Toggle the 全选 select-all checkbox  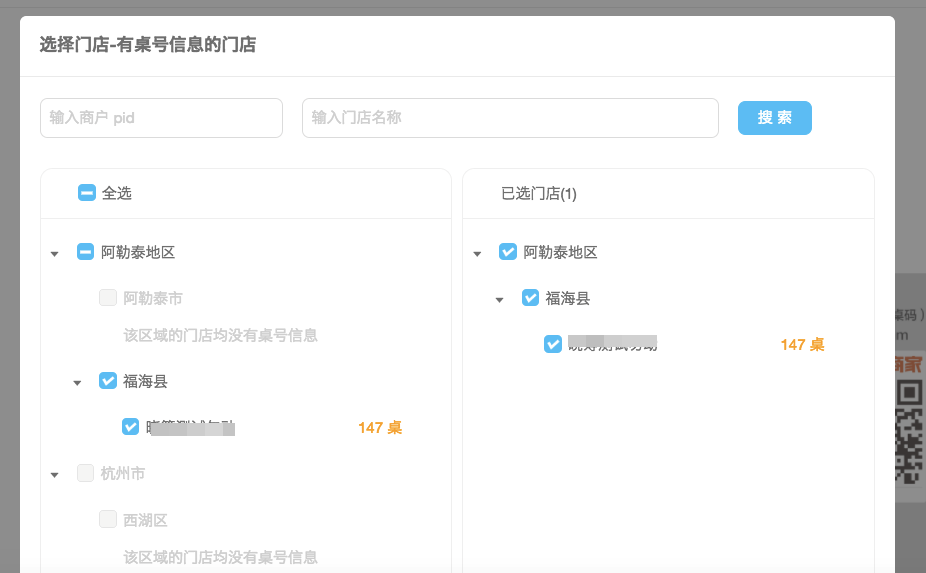[x=87, y=193]
